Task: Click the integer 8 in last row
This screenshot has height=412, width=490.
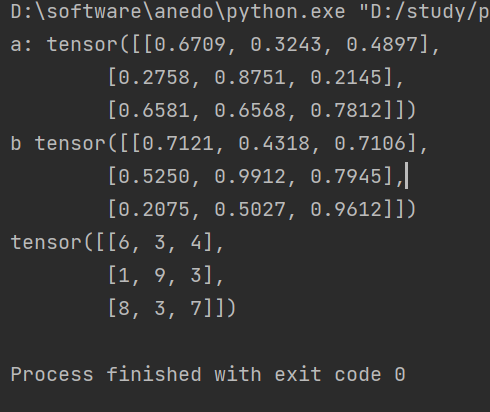Action: click(124, 308)
